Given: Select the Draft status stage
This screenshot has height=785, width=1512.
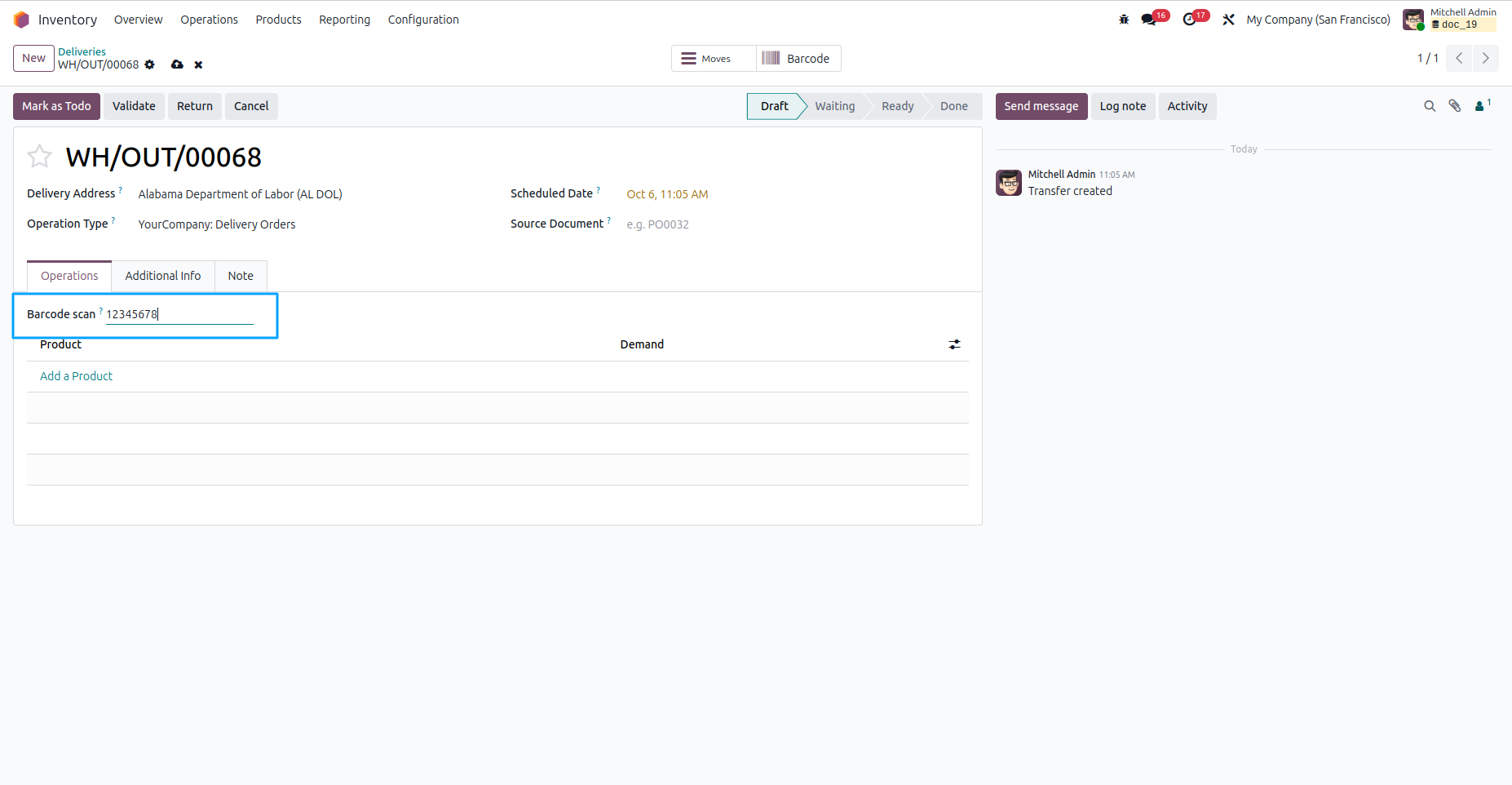Looking at the screenshot, I should 774,106.
